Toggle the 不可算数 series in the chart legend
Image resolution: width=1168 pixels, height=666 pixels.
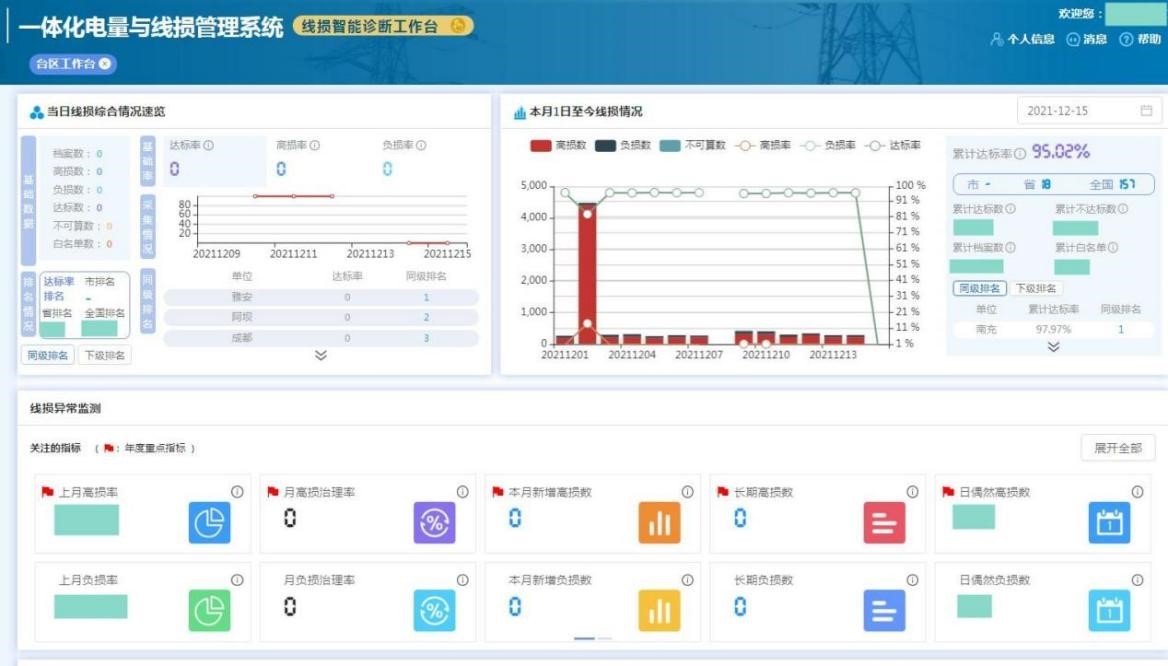(x=692, y=145)
